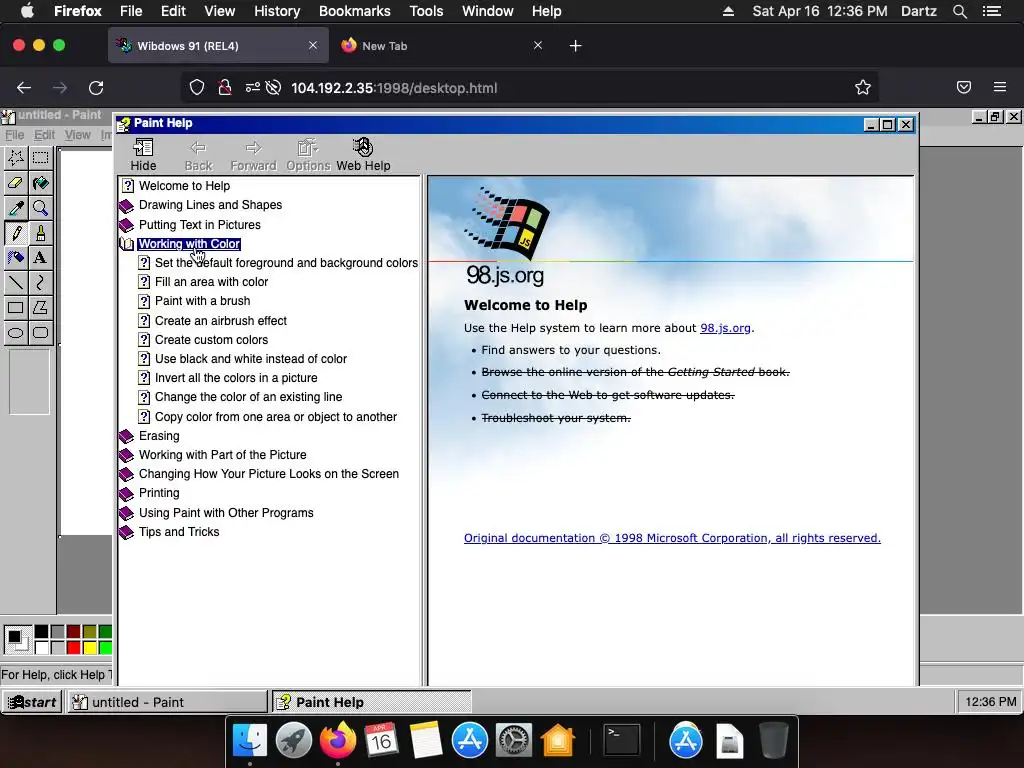
Task: Switch to untitled - Paint taskbar button
Action: point(166,702)
